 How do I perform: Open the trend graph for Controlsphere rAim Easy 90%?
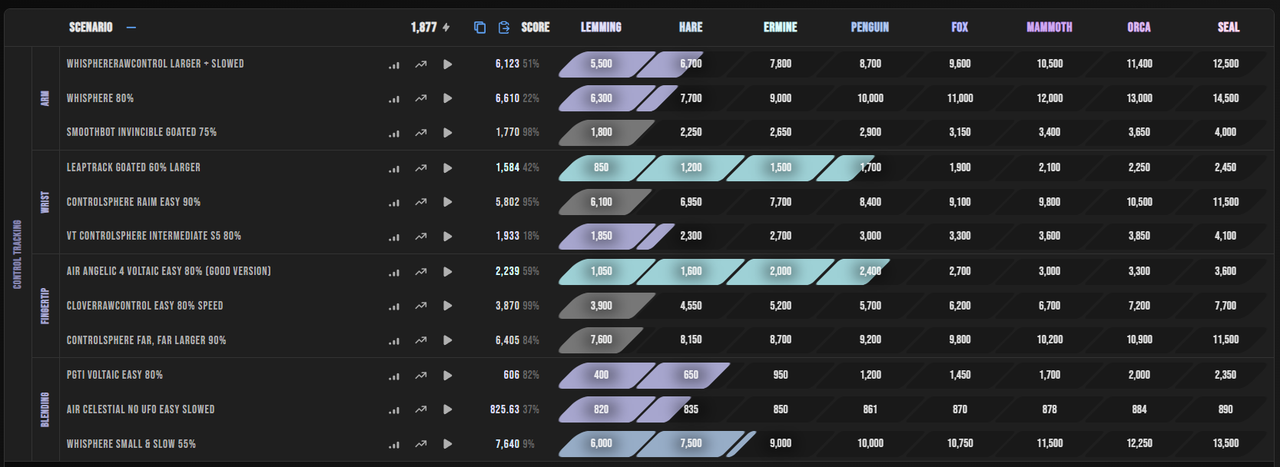(421, 202)
